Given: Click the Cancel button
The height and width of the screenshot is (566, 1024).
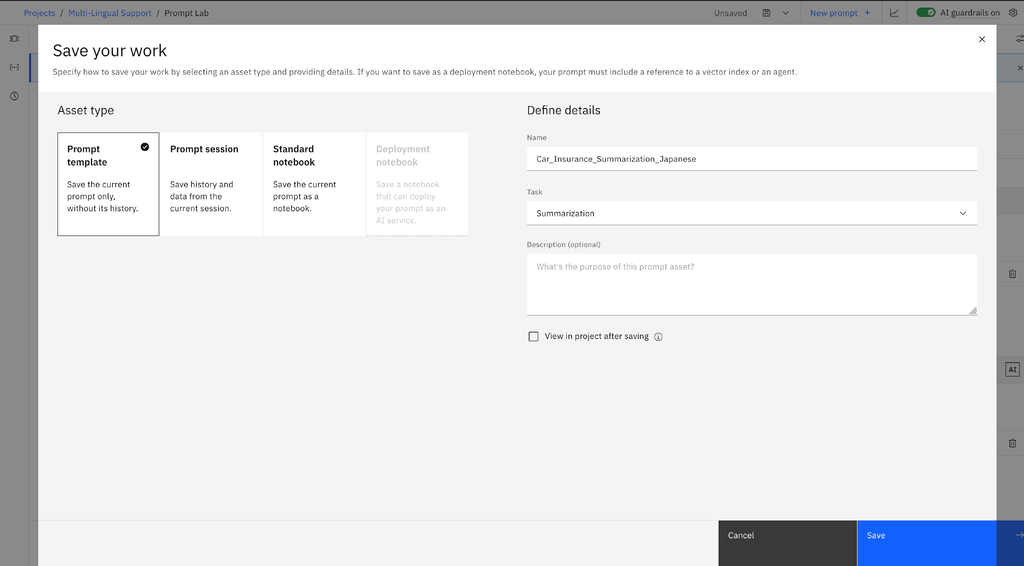Looking at the screenshot, I should click(x=788, y=543).
